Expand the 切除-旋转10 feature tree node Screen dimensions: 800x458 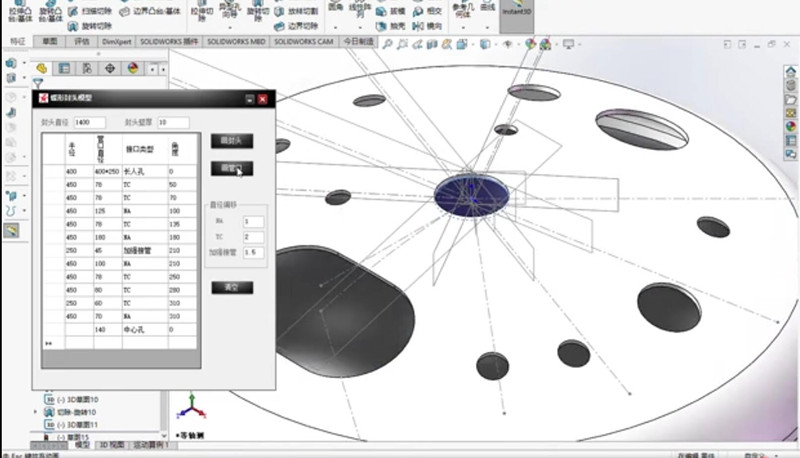37,412
